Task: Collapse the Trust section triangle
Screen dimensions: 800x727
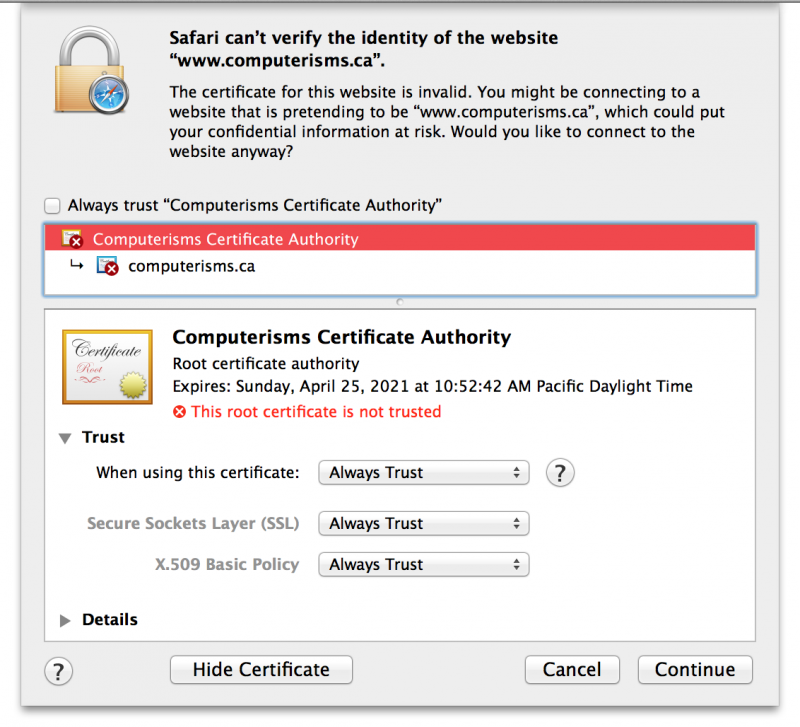Action: [65, 438]
